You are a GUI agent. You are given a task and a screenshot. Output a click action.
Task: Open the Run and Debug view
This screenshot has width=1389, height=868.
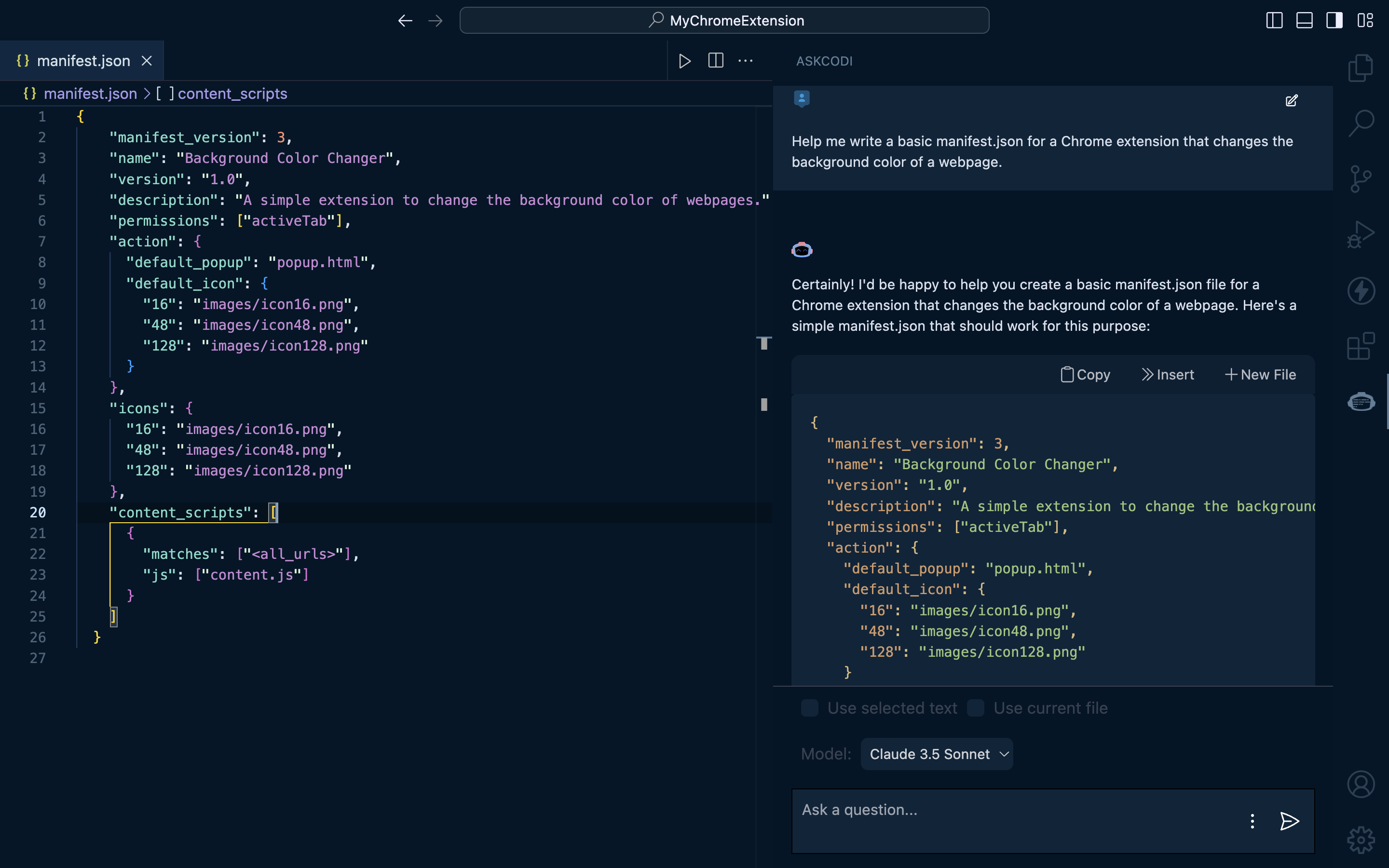(x=1361, y=234)
